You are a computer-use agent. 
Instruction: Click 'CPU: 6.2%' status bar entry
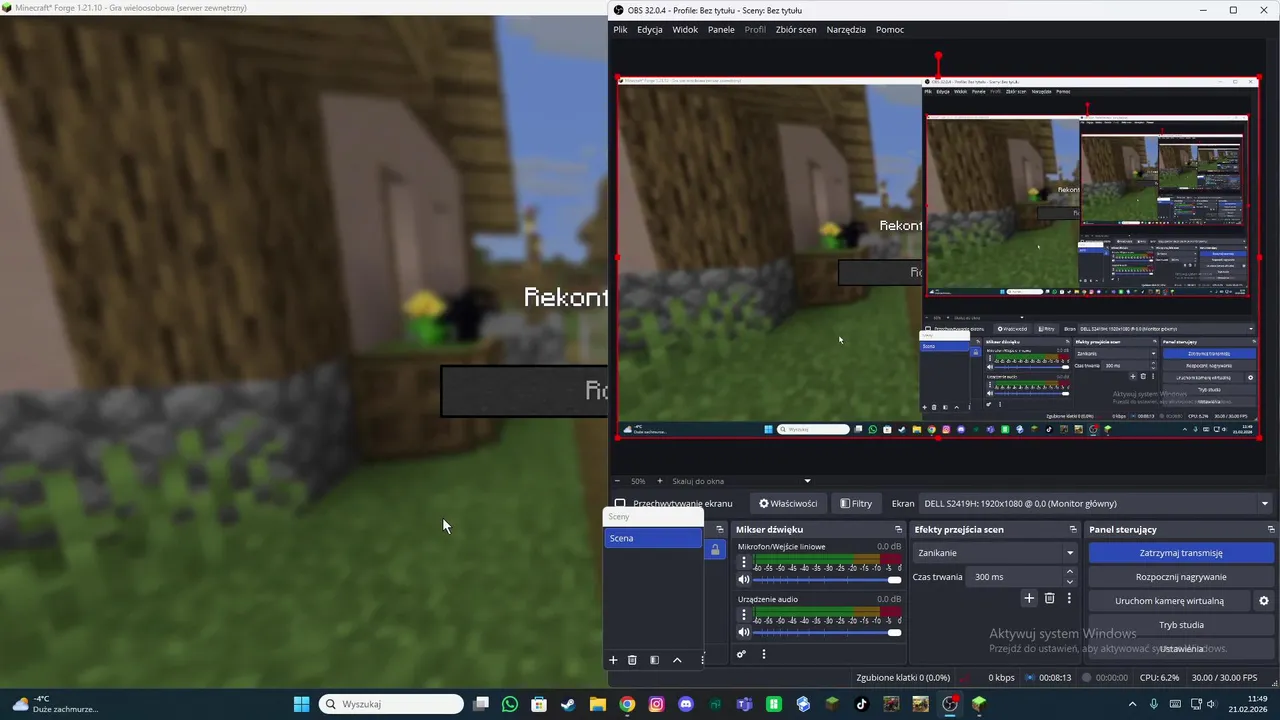pyautogui.click(x=1159, y=678)
